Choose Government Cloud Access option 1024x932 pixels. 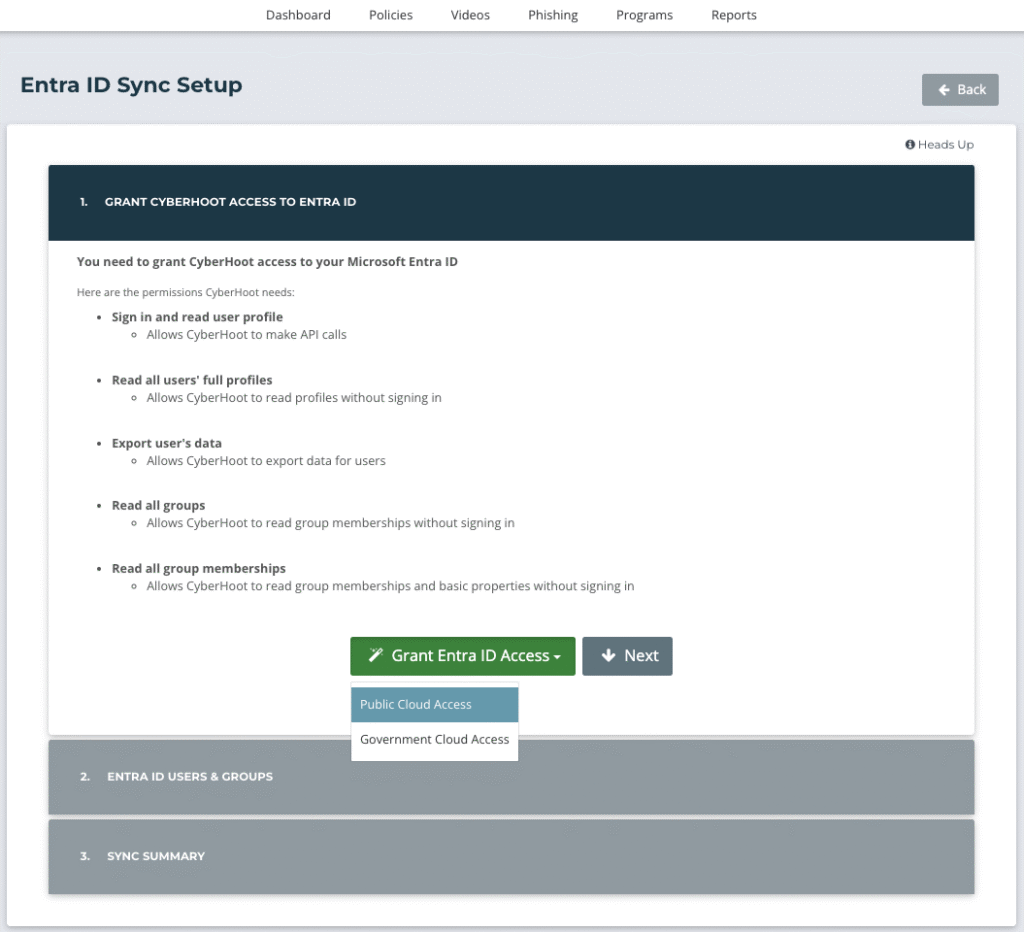(434, 739)
